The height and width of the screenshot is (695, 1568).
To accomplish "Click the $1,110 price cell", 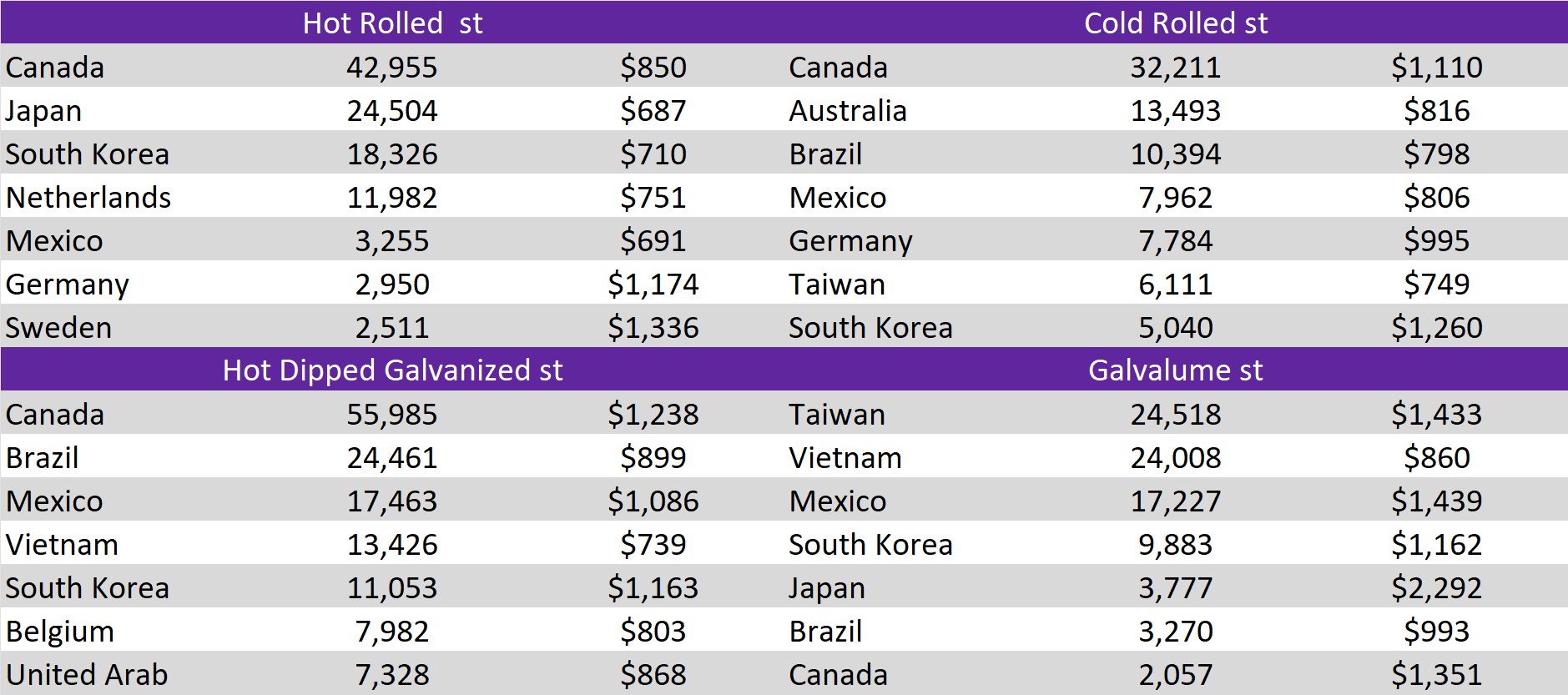I will pyautogui.click(x=1436, y=68).
